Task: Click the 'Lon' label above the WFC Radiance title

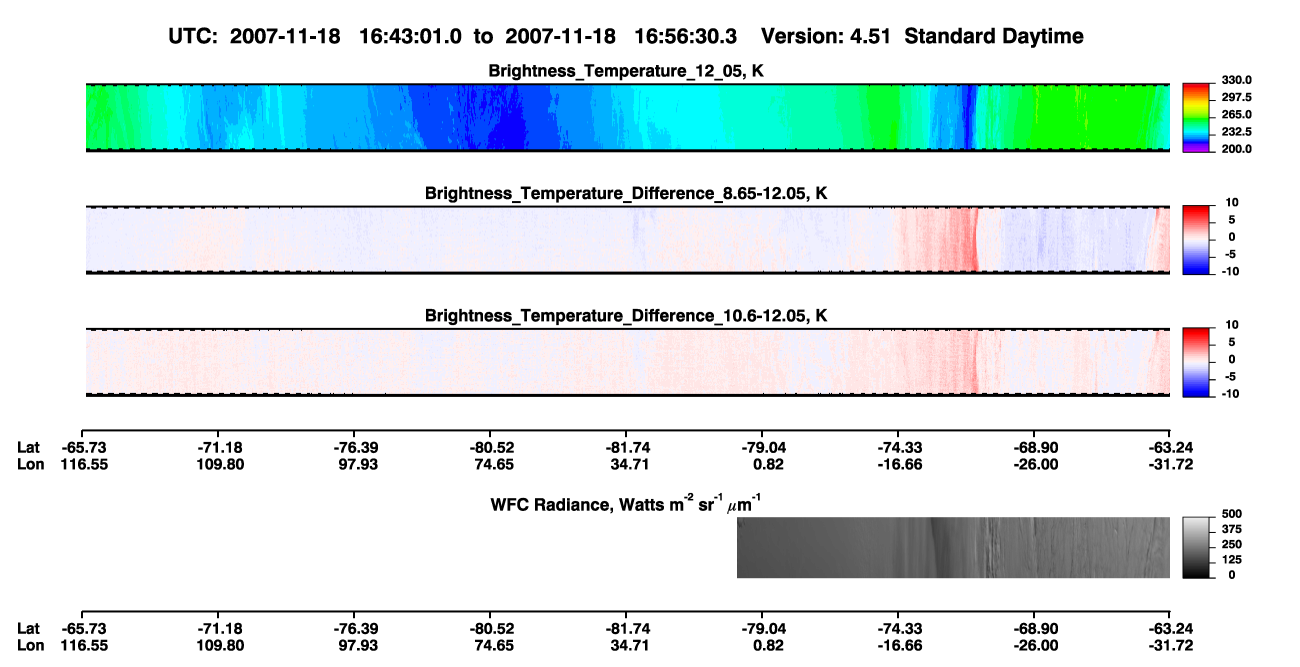Action: coord(30,464)
